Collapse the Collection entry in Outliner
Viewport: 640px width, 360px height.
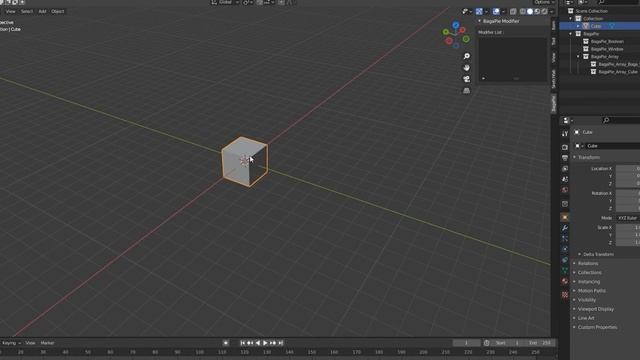point(571,18)
